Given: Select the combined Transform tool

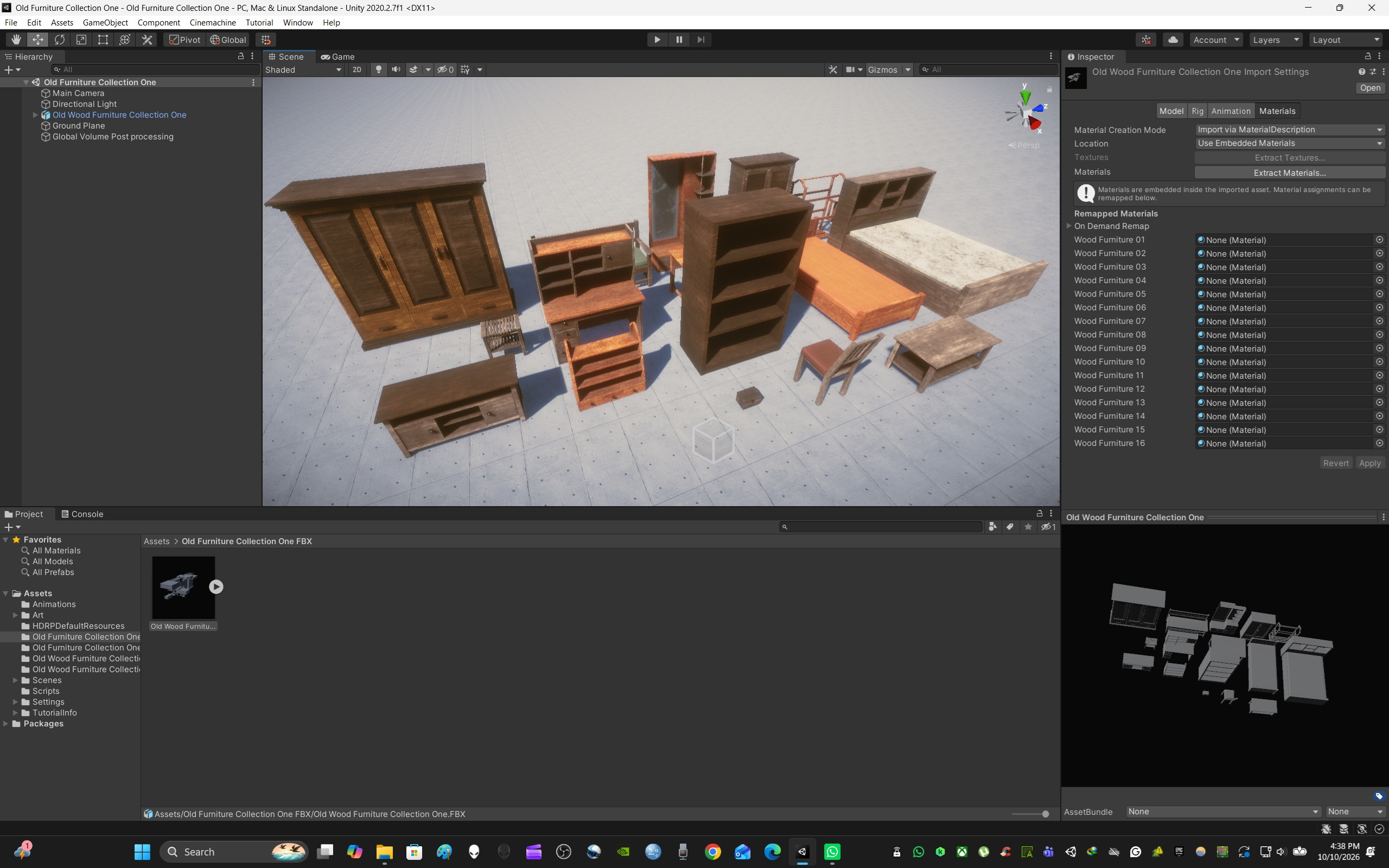Looking at the screenshot, I should (x=125, y=40).
